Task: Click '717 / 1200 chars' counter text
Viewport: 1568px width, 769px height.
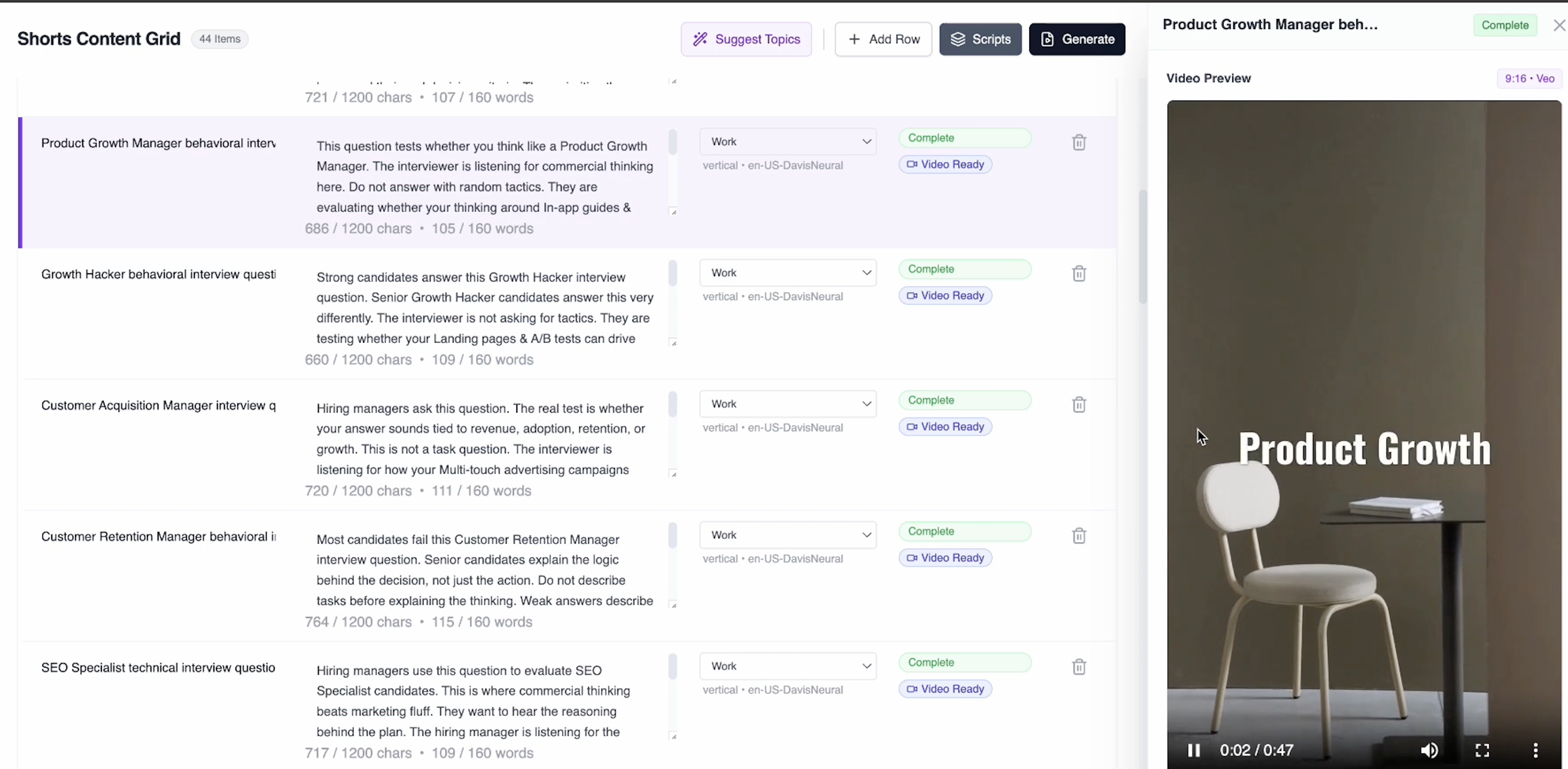Action: click(x=358, y=753)
